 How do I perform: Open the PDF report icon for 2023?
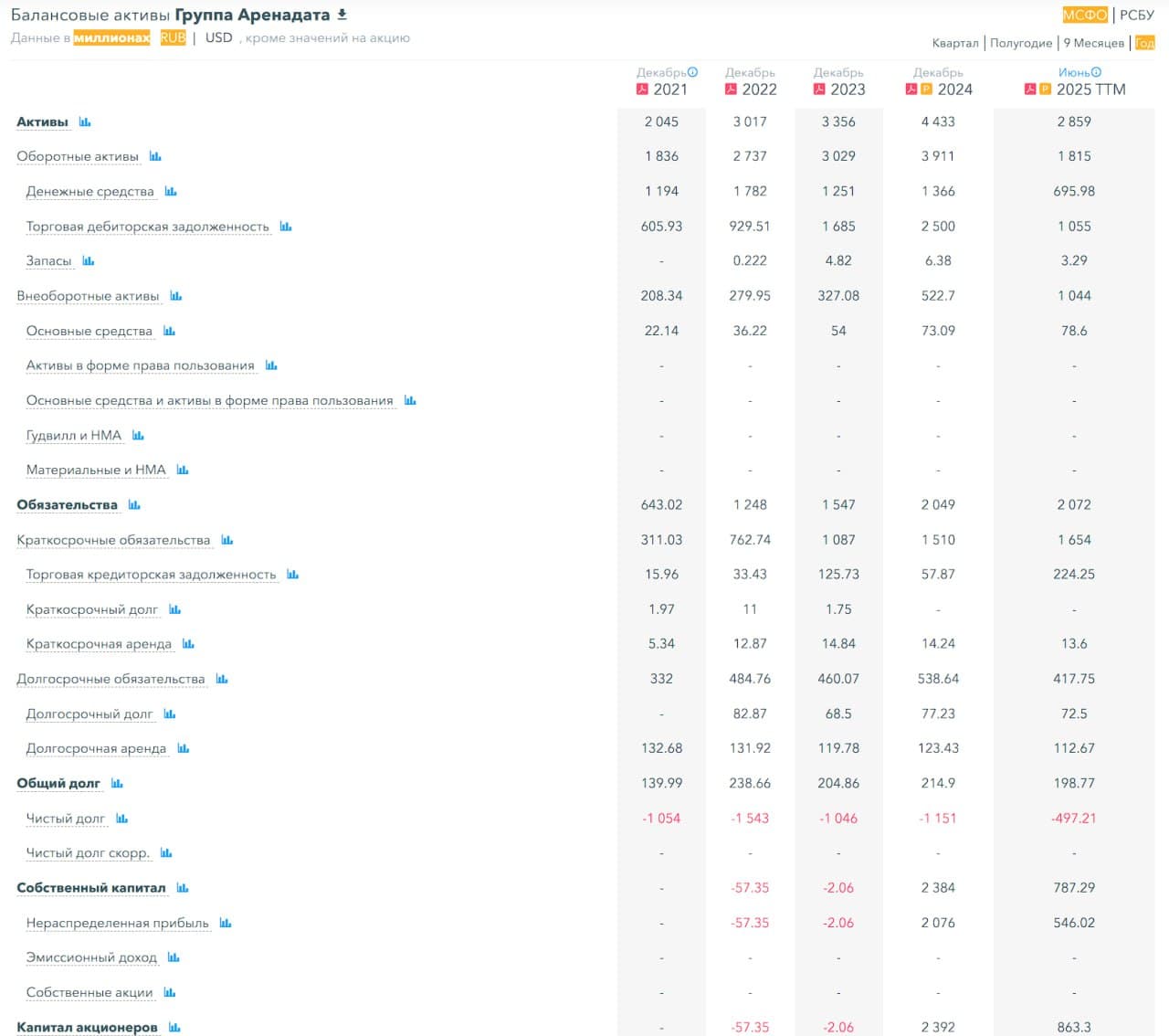(x=819, y=90)
